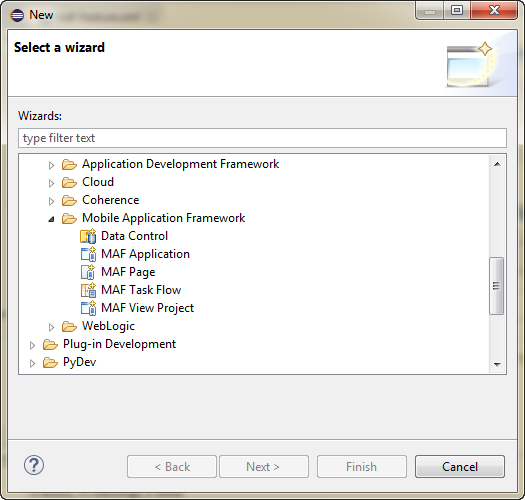Click the wizard list scroll down arrow
The height and width of the screenshot is (500, 525).
pyautogui.click(x=497, y=364)
